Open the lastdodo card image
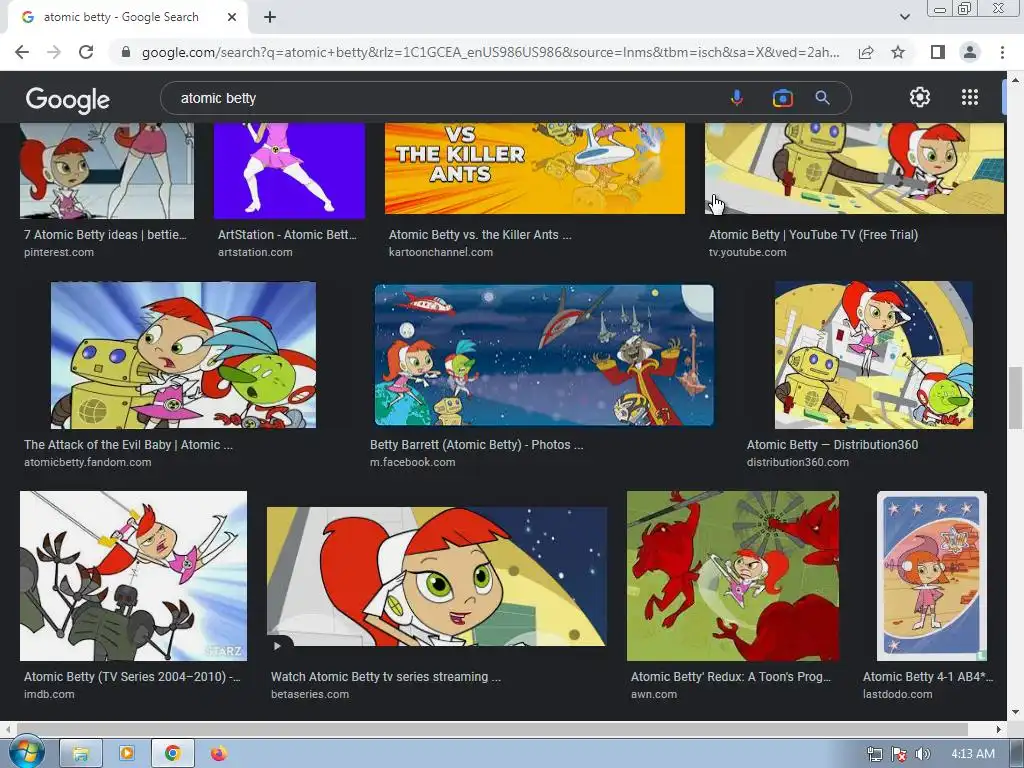Image resolution: width=1024 pixels, height=768 pixels. pyautogui.click(x=931, y=575)
